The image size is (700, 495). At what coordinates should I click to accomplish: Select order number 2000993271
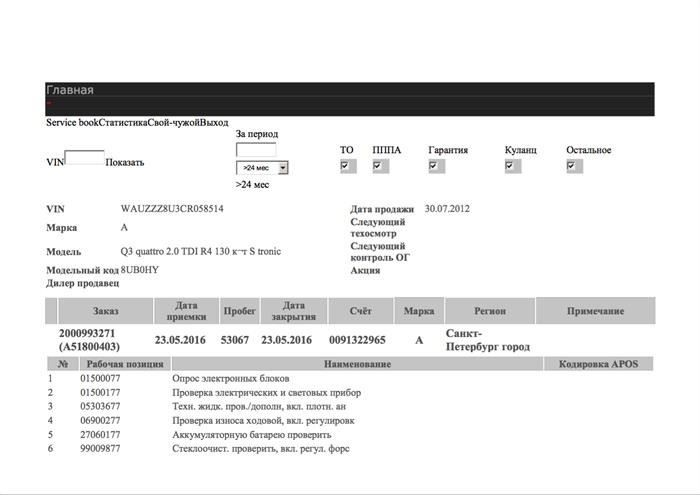(x=87, y=333)
